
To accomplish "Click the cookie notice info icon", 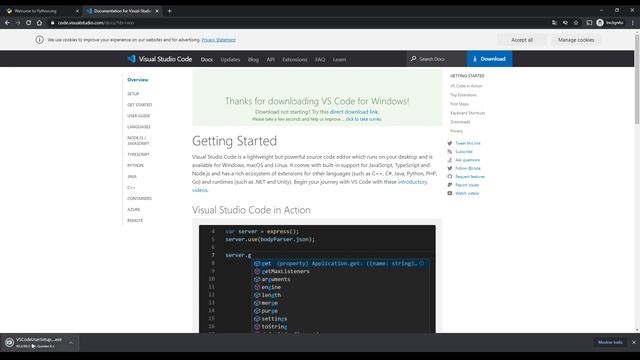I will coord(40,40).
